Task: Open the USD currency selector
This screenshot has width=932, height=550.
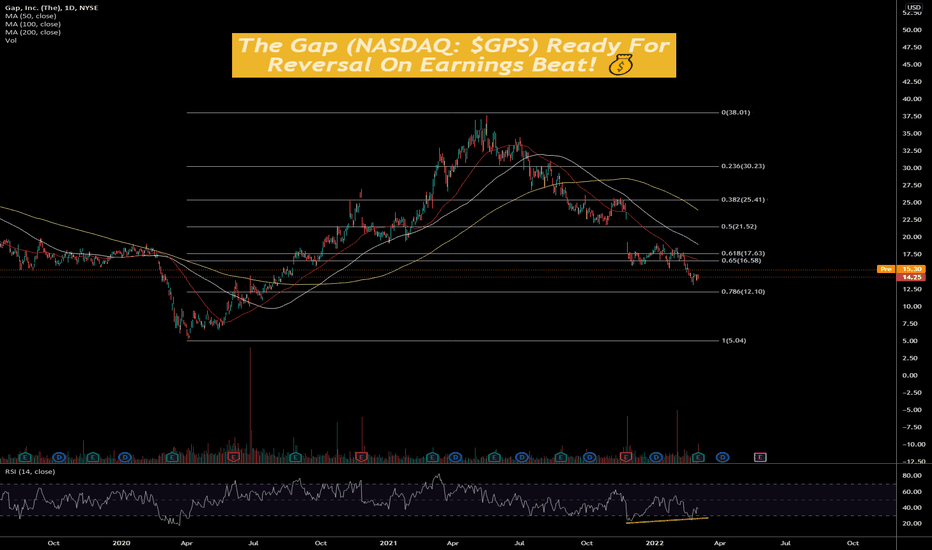Action: coord(914,7)
